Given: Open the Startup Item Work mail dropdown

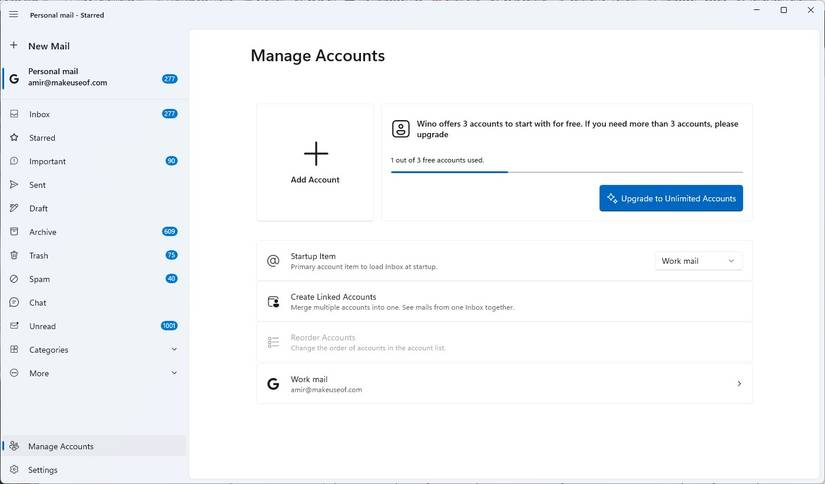Looking at the screenshot, I should tap(698, 261).
